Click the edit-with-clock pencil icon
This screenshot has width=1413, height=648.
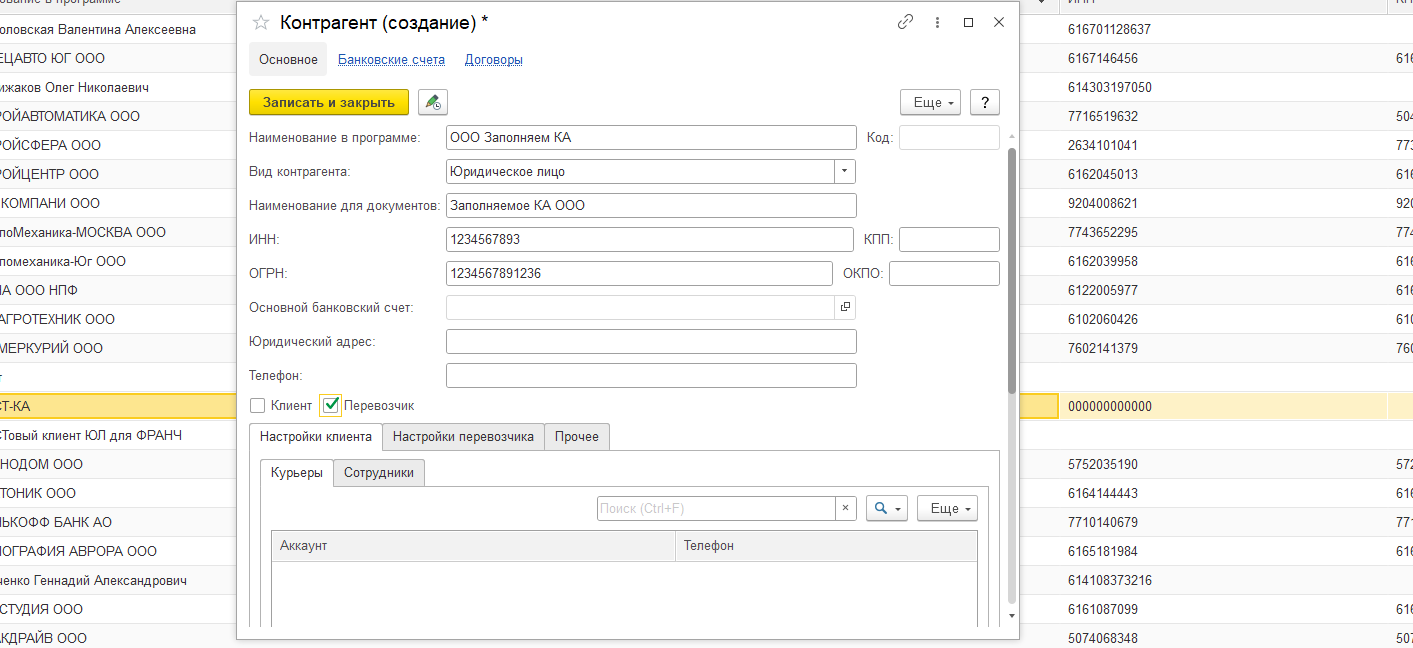click(x=433, y=102)
